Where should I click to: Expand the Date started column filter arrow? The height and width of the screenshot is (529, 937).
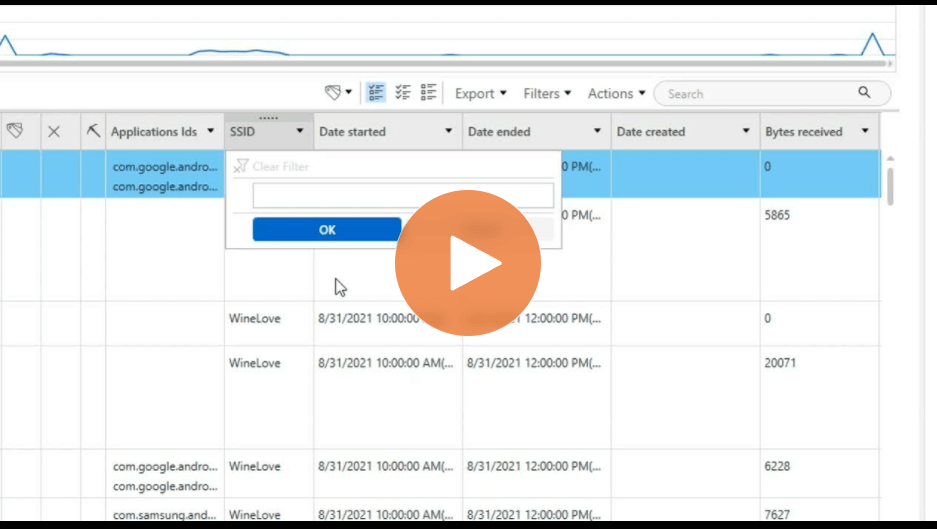pyautogui.click(x=448, y=131)
